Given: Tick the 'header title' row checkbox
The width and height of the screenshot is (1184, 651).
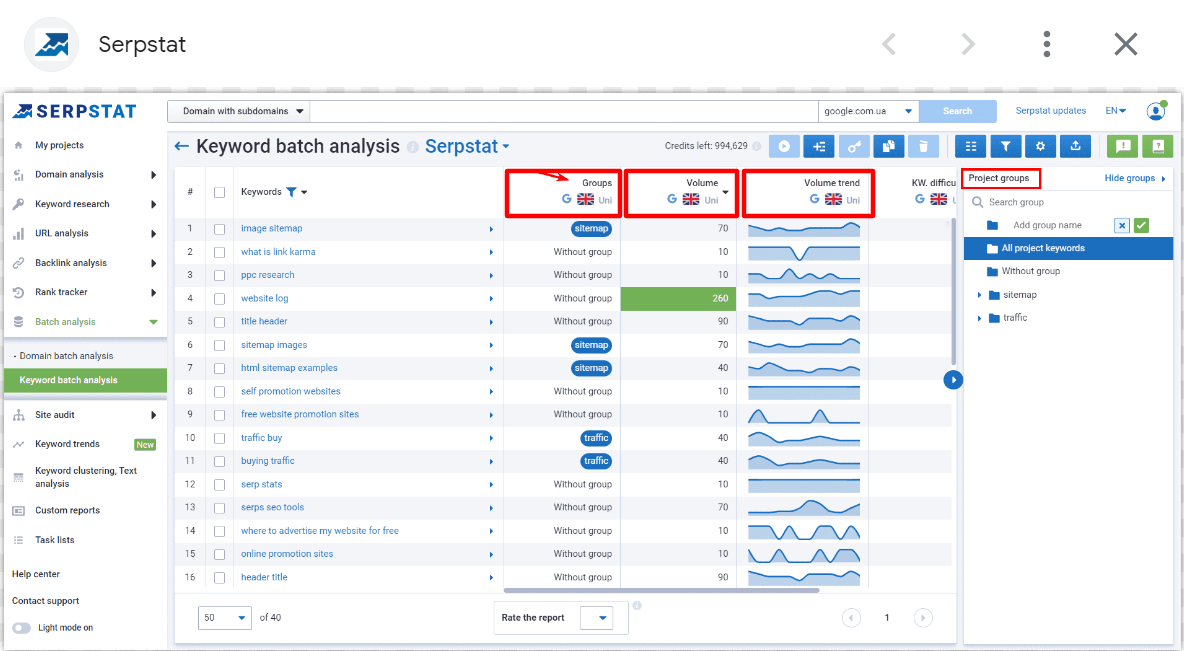Looking at the screenshot, I should click(x=220, y=578).
